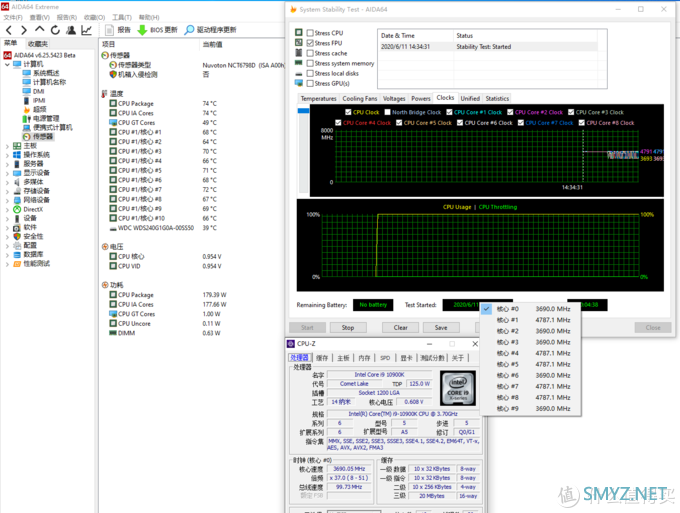Select 核心 #5 in the clock popup
The width and height of the screenshot is (680, 513).
click(531, 364)
